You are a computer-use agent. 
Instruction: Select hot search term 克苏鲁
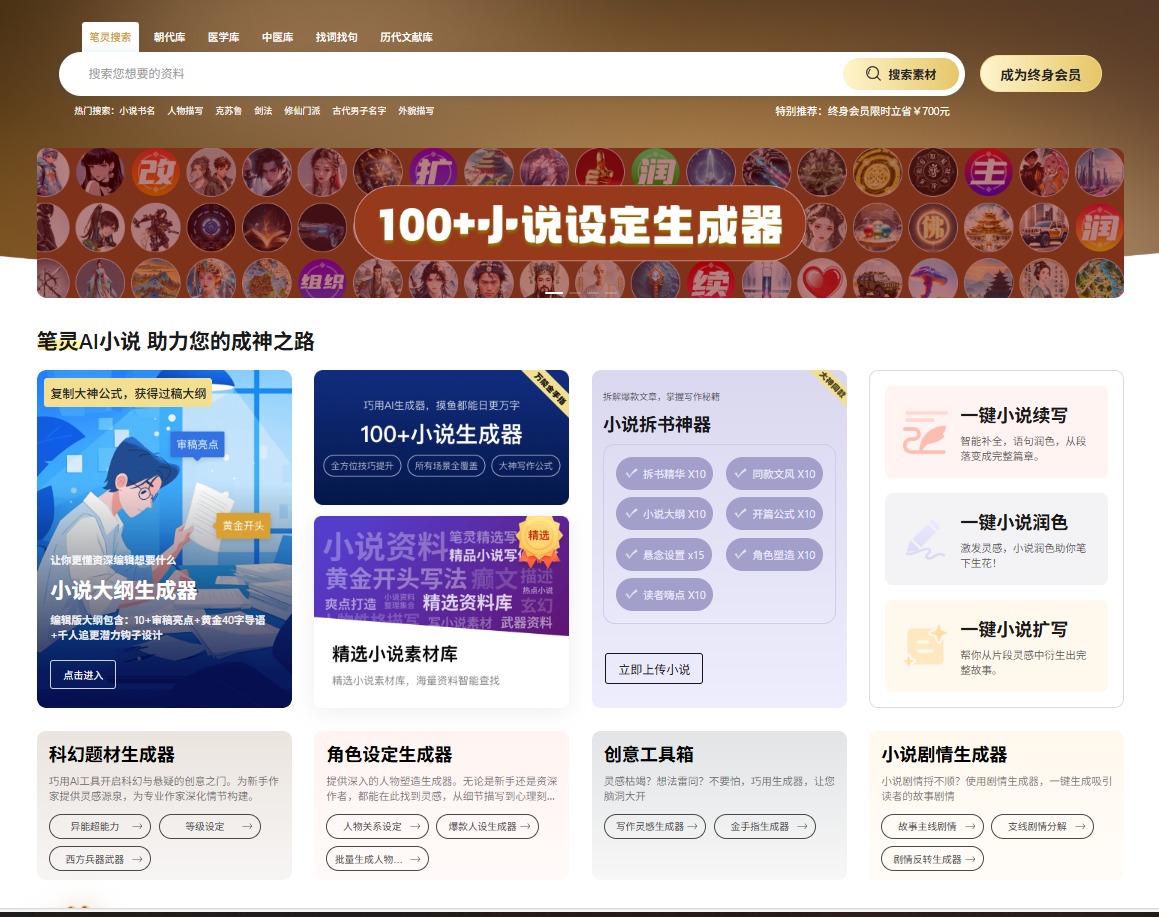pyautogui.click(x=228, y=111)
